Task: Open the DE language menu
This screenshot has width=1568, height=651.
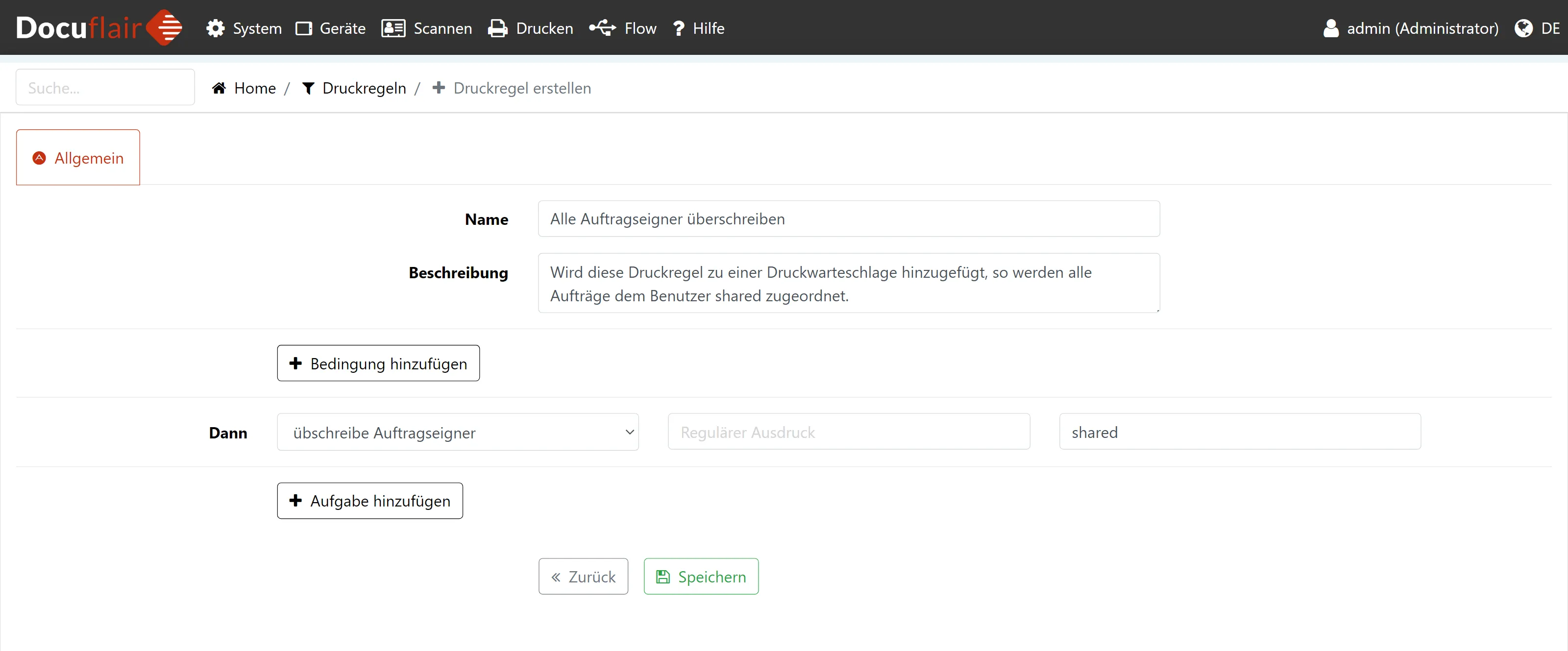Action: click(x=1550, y=28)
